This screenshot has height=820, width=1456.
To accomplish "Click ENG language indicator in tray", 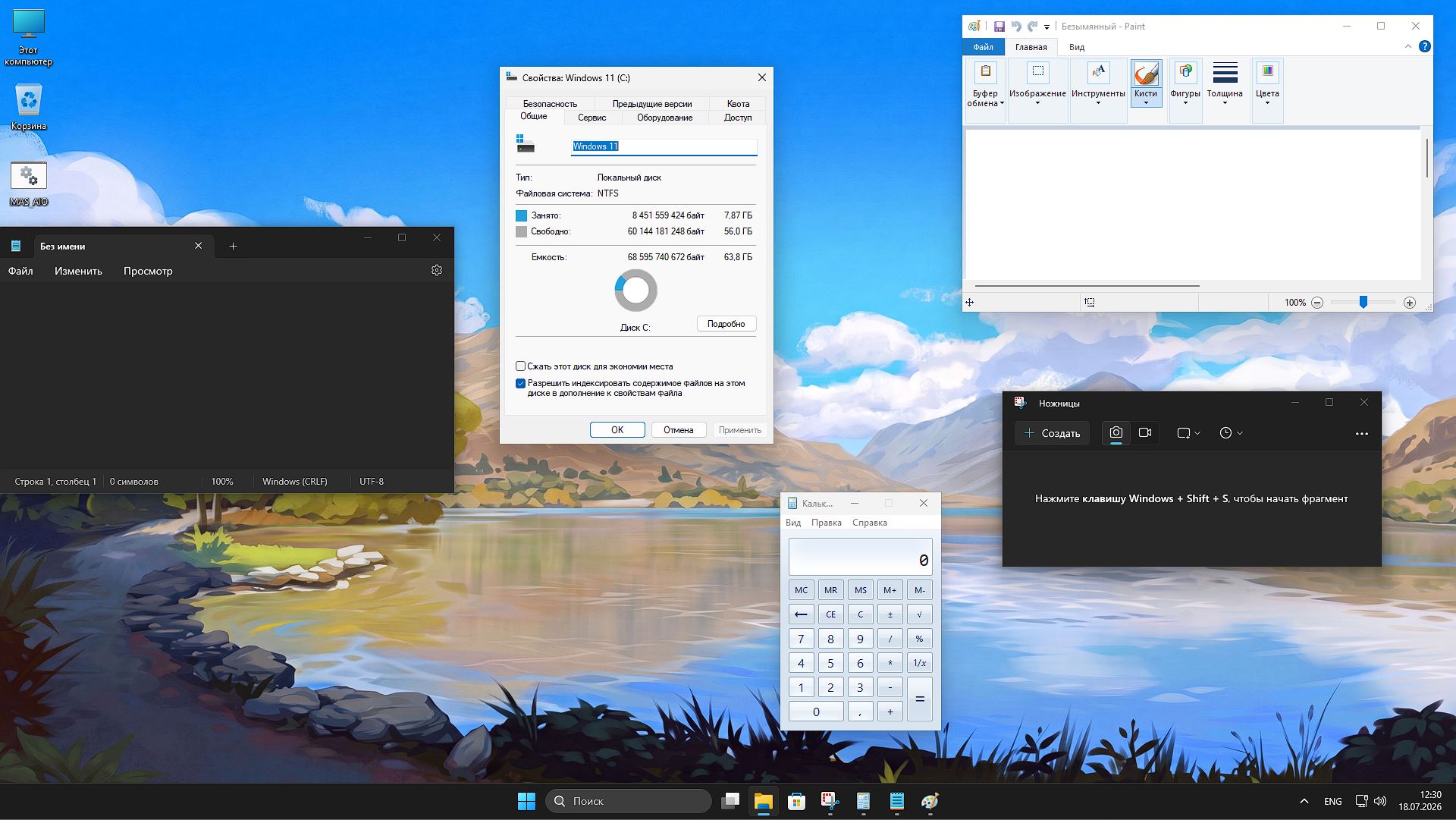I will pos(1332,802).
